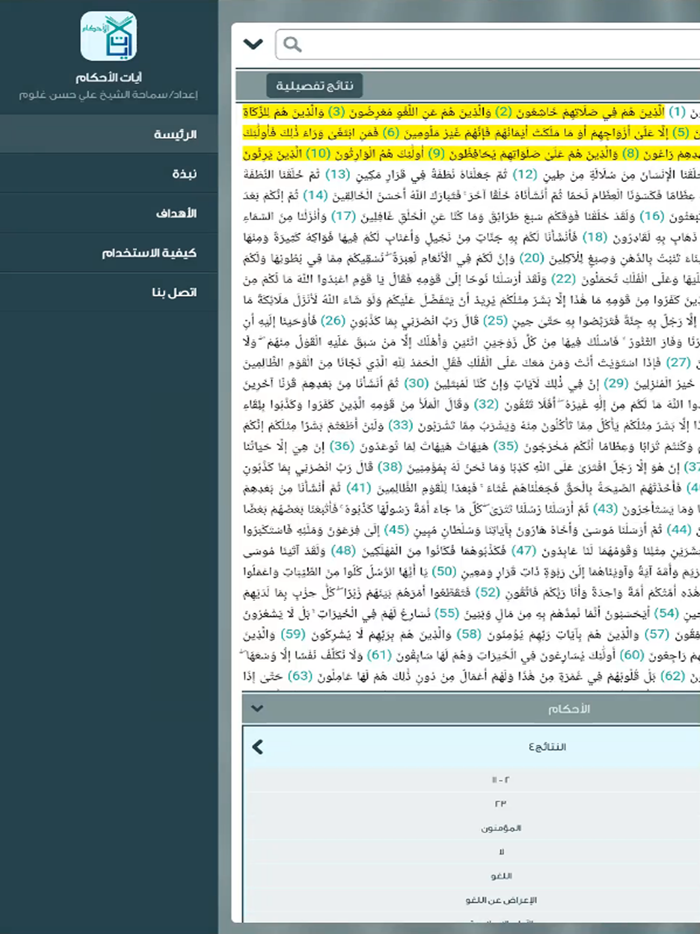Click verse number (58) marker

click(x=469, y=633)
